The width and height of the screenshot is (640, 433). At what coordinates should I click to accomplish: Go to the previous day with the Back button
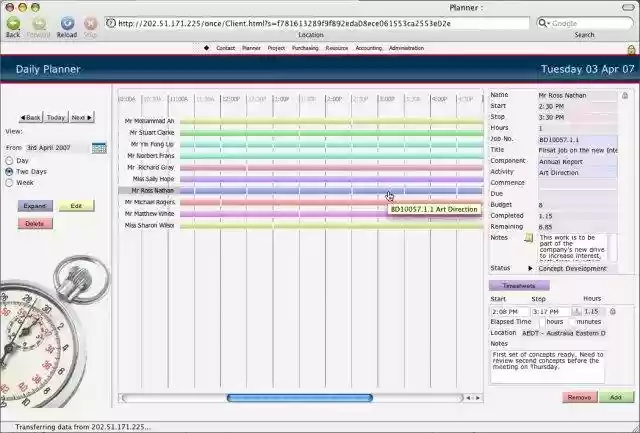[x=31, y=118]
